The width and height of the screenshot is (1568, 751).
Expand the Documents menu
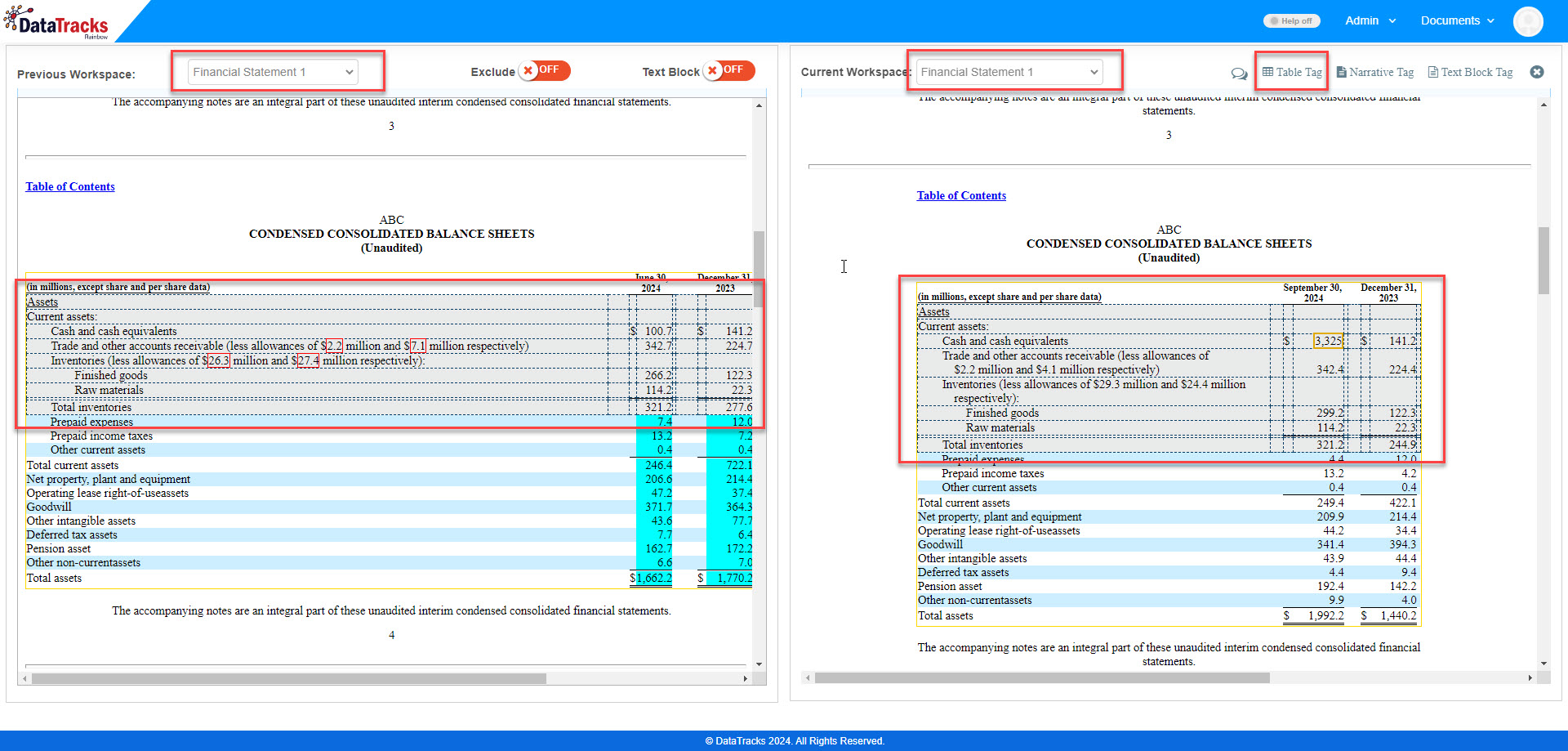coord(1458,20)
